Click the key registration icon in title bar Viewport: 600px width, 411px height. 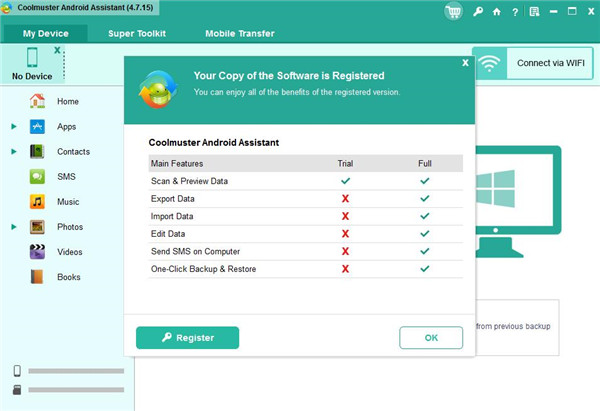click(x=478, y=12)
